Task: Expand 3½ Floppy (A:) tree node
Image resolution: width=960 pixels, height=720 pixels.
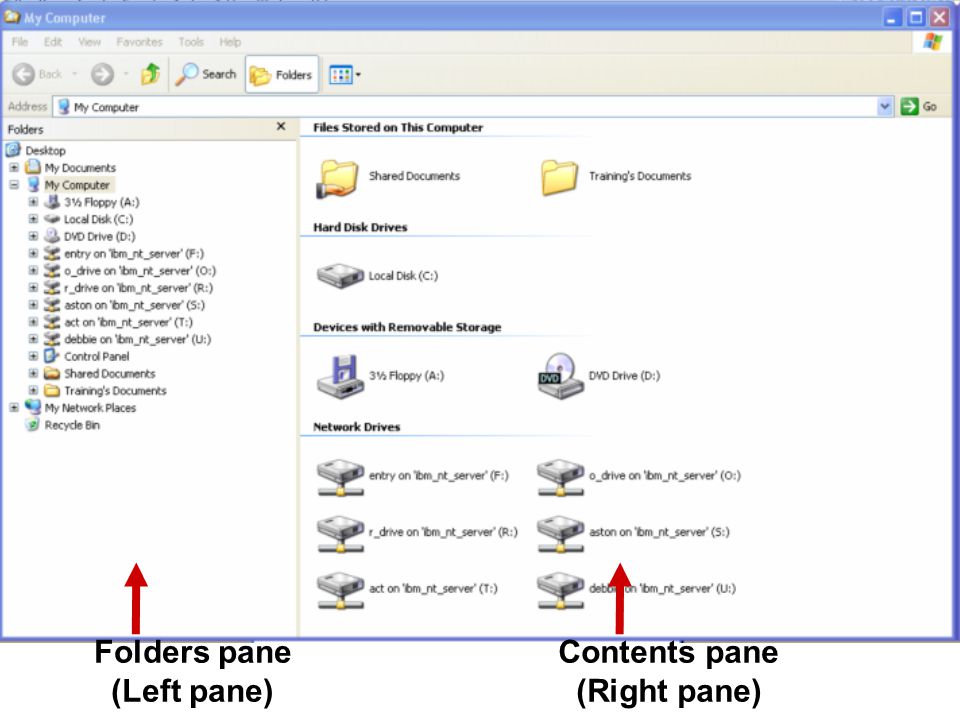Action: (x=34, y=201)
